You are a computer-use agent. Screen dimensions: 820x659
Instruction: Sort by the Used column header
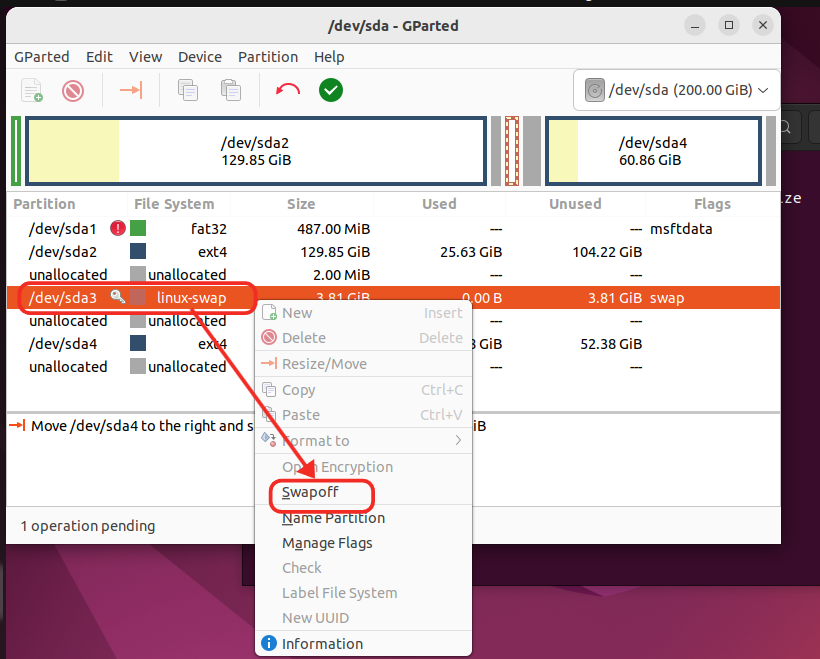click(439, 203)
